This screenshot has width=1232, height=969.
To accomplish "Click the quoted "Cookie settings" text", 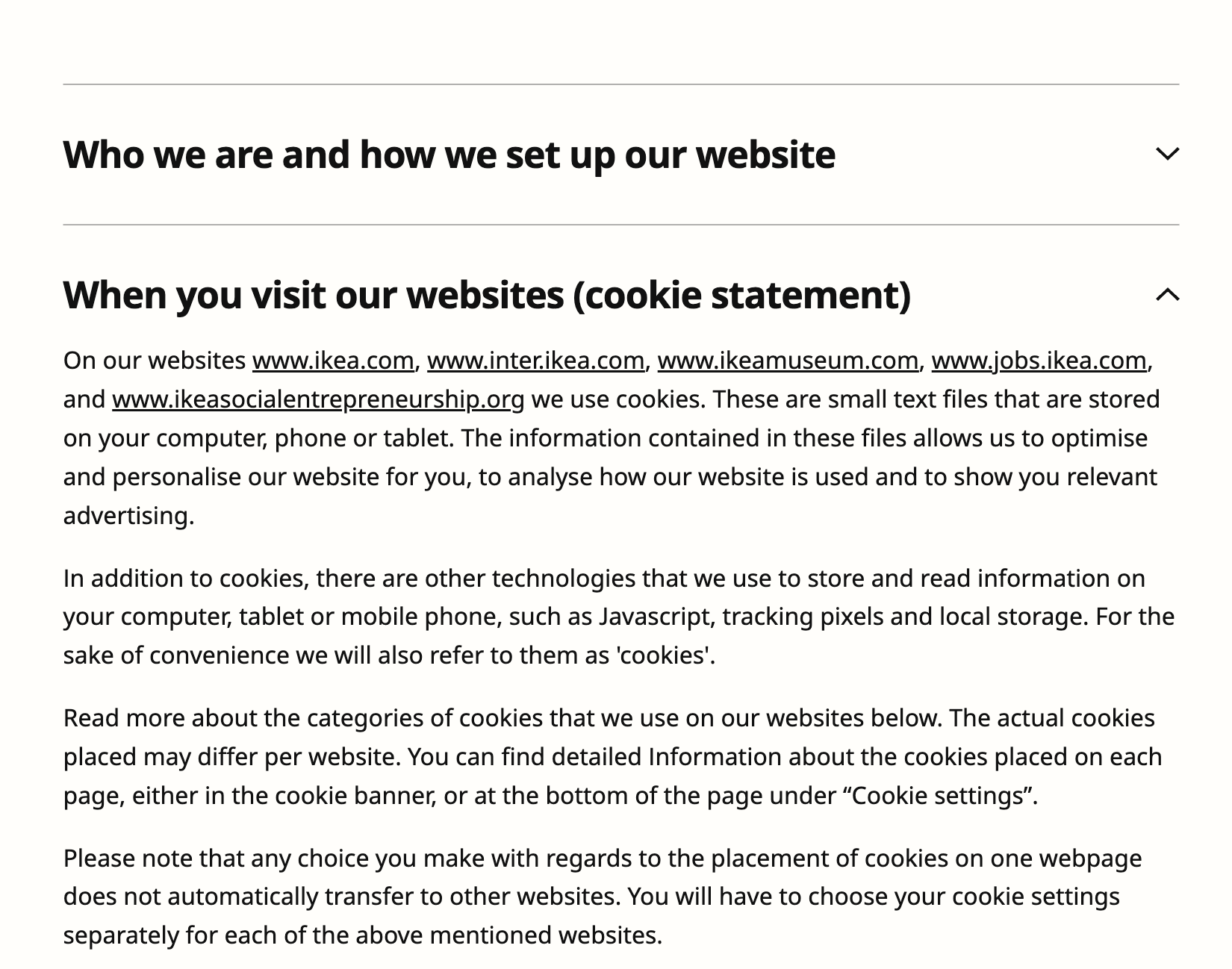I will 942,796.
